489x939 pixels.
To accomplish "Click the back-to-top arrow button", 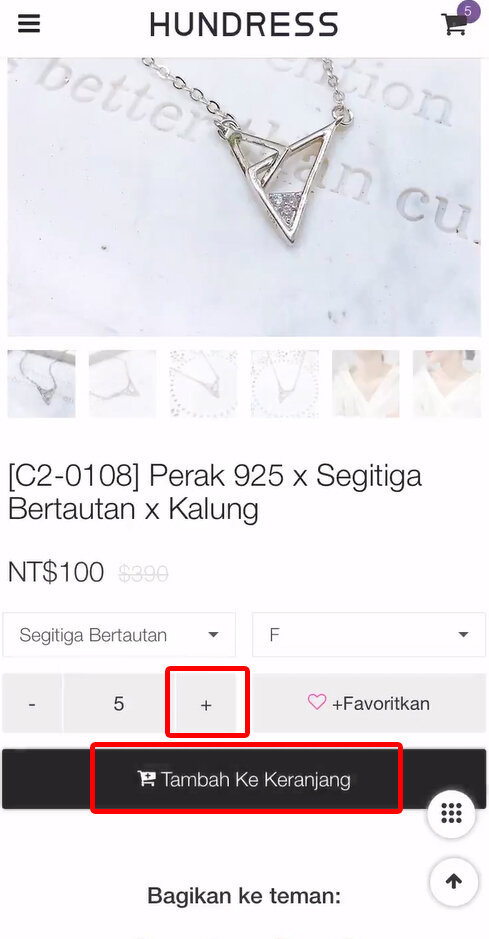I will tap(454, 882).
